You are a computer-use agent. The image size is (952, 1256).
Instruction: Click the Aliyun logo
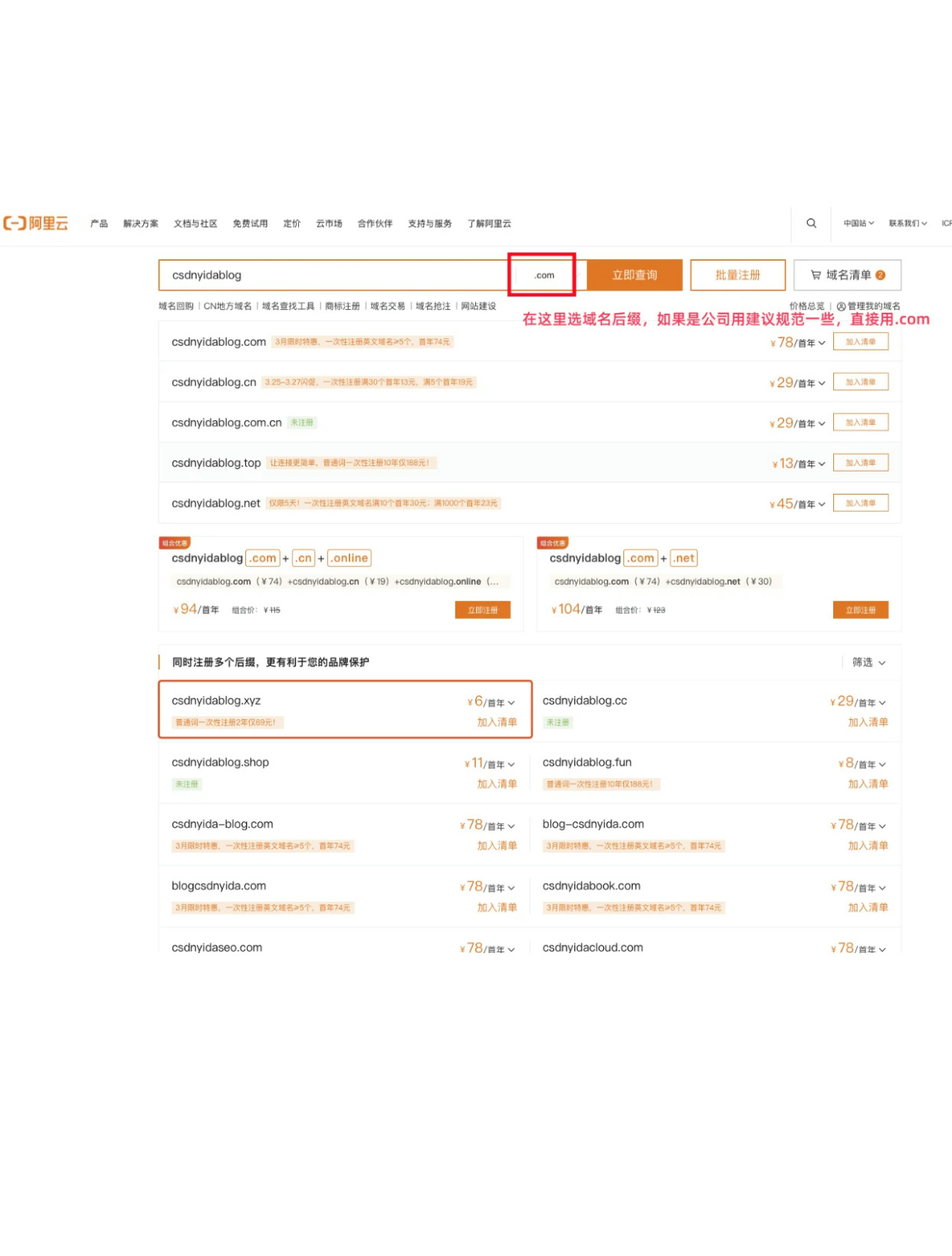(x=36, y=223)
